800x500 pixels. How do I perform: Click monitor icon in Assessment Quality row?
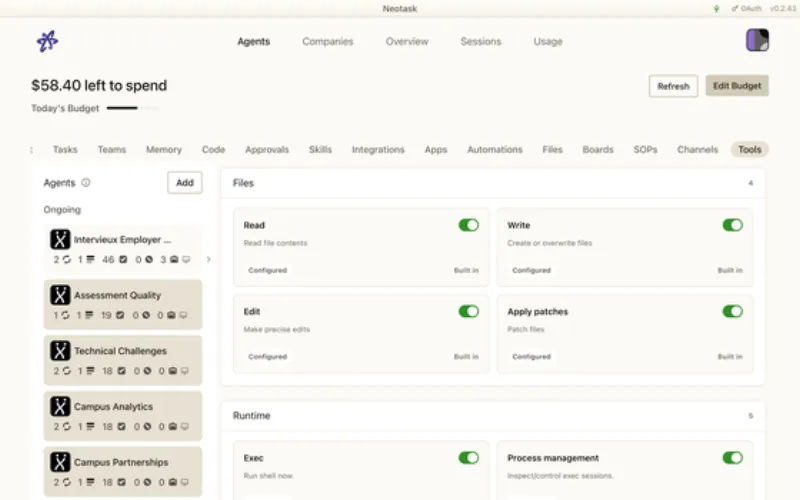(x=183, y=315)
